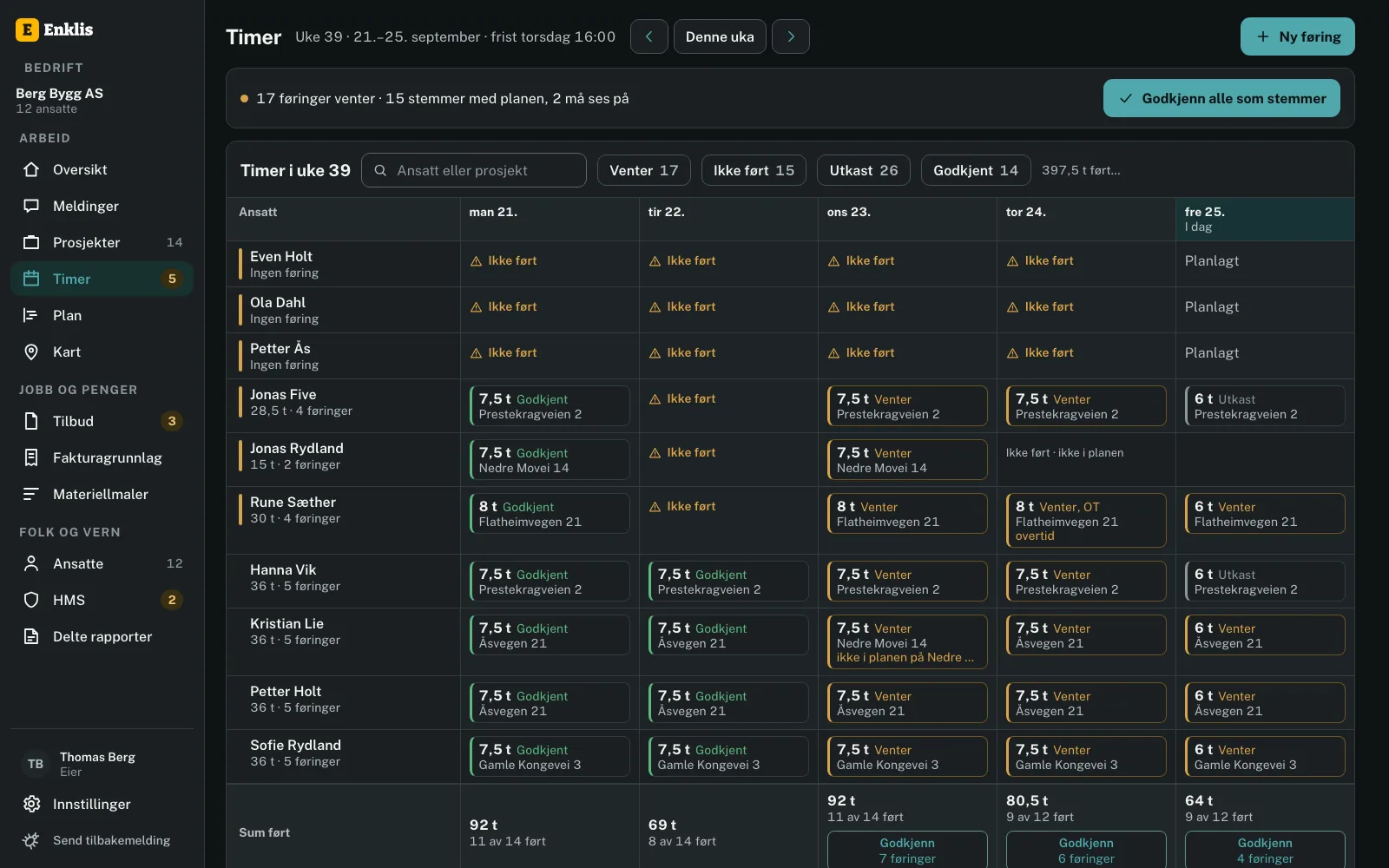Open Oversikt via the house icon
The height and width of the screenshot is (868, 1389).
click(x=31, y=169)
